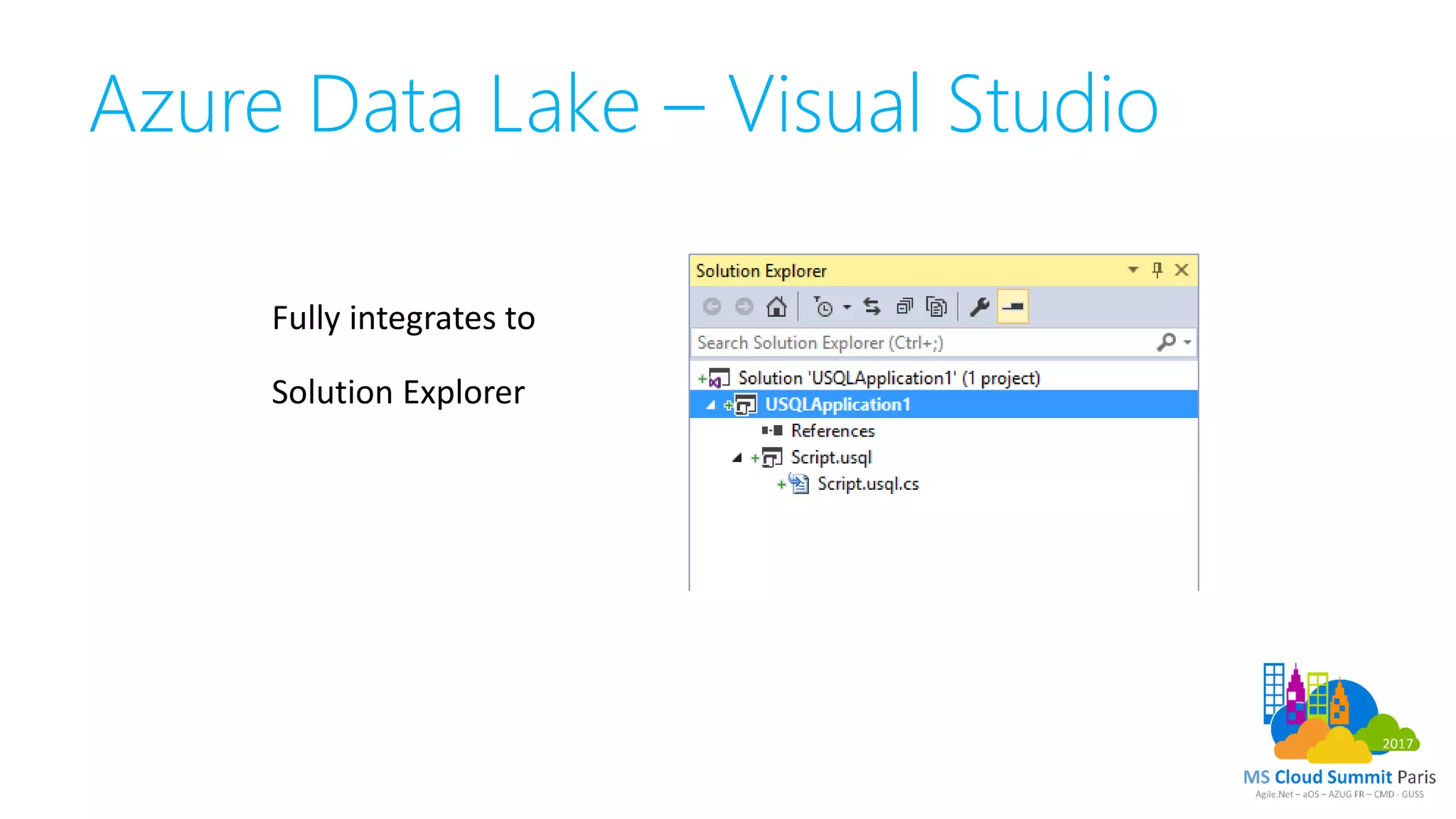Select the References node
Image resolution: width=1456 pixels, height=819 pixels.
833,431
